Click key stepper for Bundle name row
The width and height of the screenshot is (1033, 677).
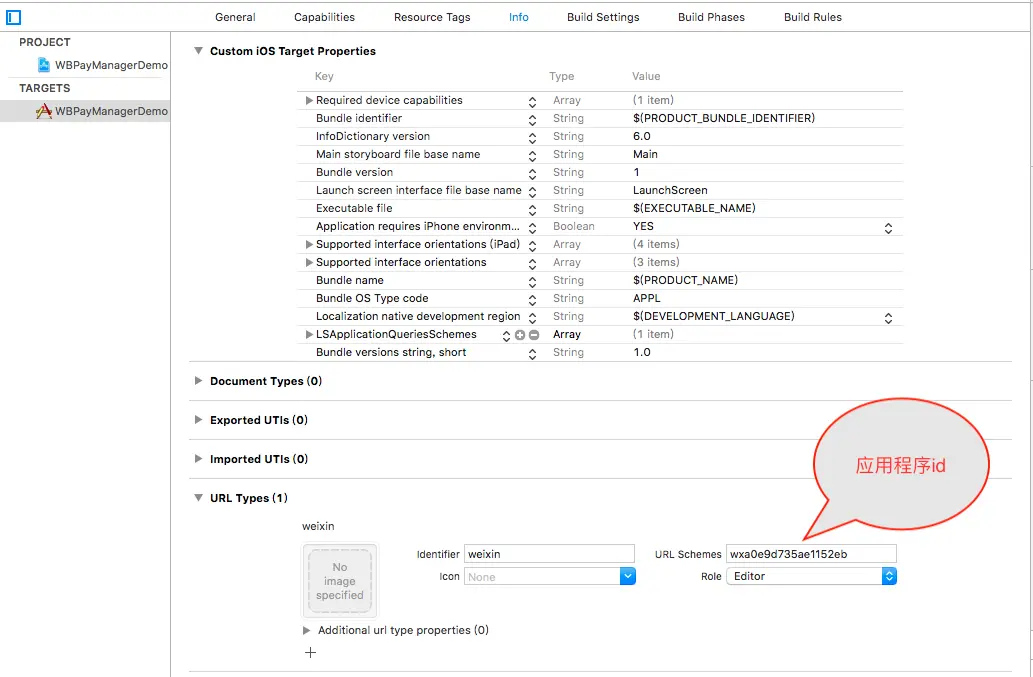532,282
